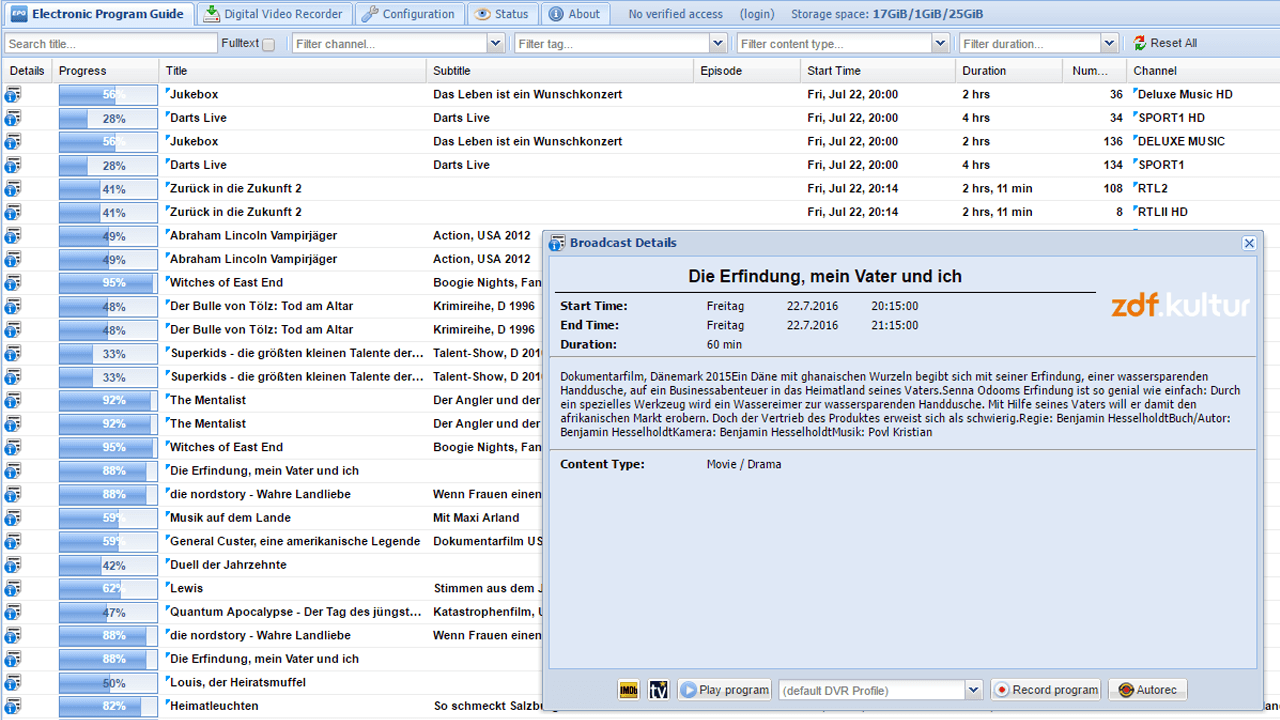Open the Configuration tab

coord(408,14)
